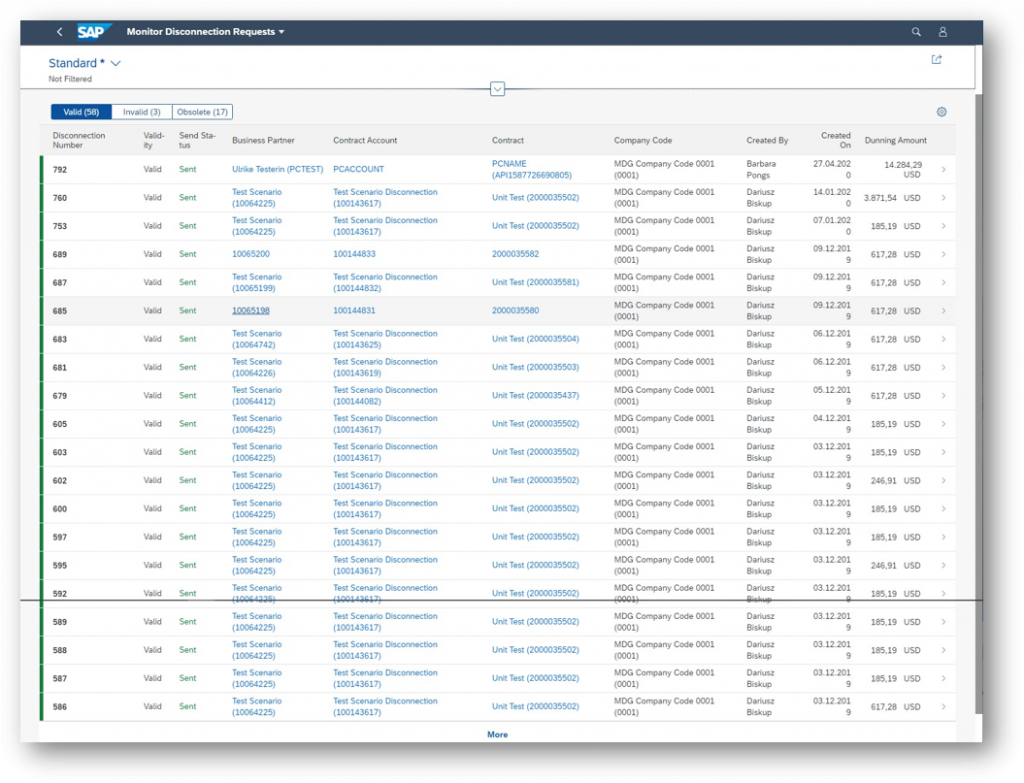Open row 760 details arrow
The width and height of the screenshot is (1024, 783).
click(944, 197)
